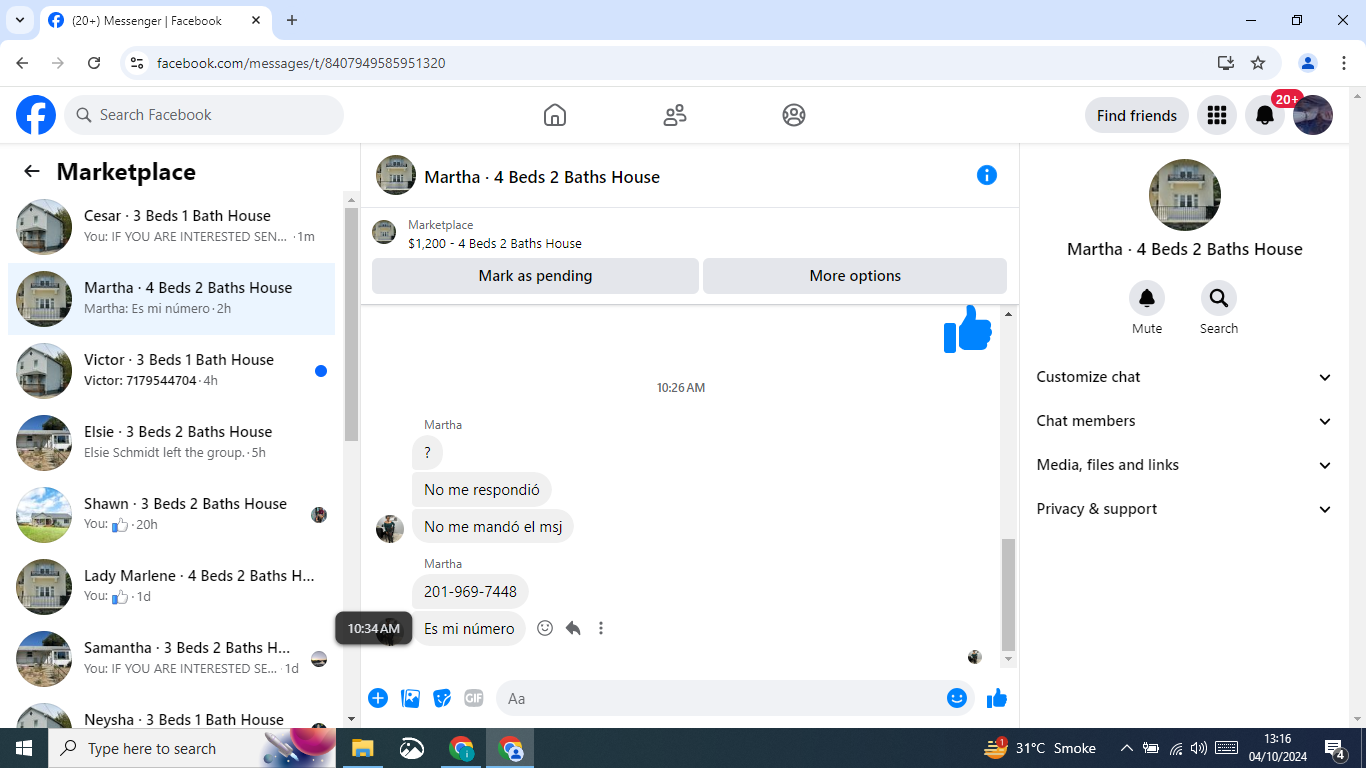Open chat header Martha 4 Beds title
Screen dimensions: 1366x768
[542, 177]
